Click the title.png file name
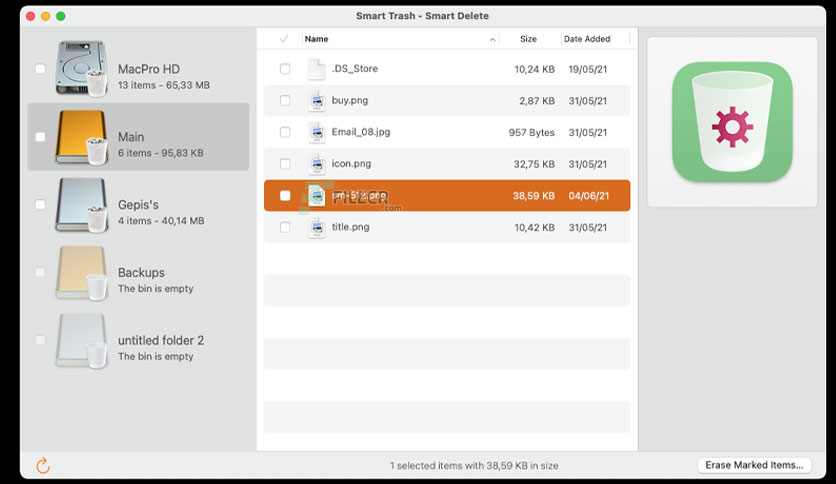The height and width of the screenshot is (484, 836). [x=350, y=227]
